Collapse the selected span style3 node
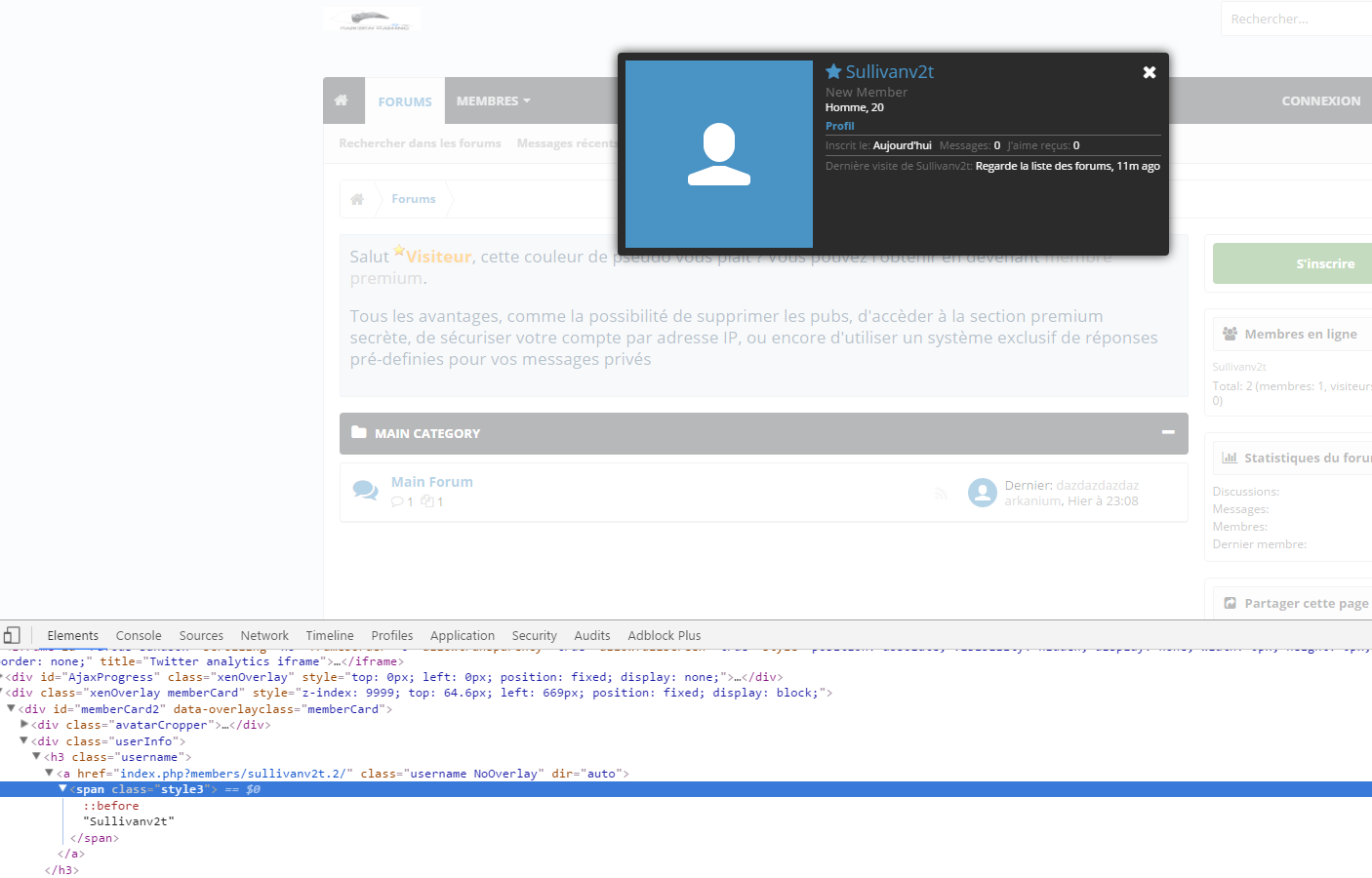This screenshot has height=878, width=1372. [x=63, y=788]
